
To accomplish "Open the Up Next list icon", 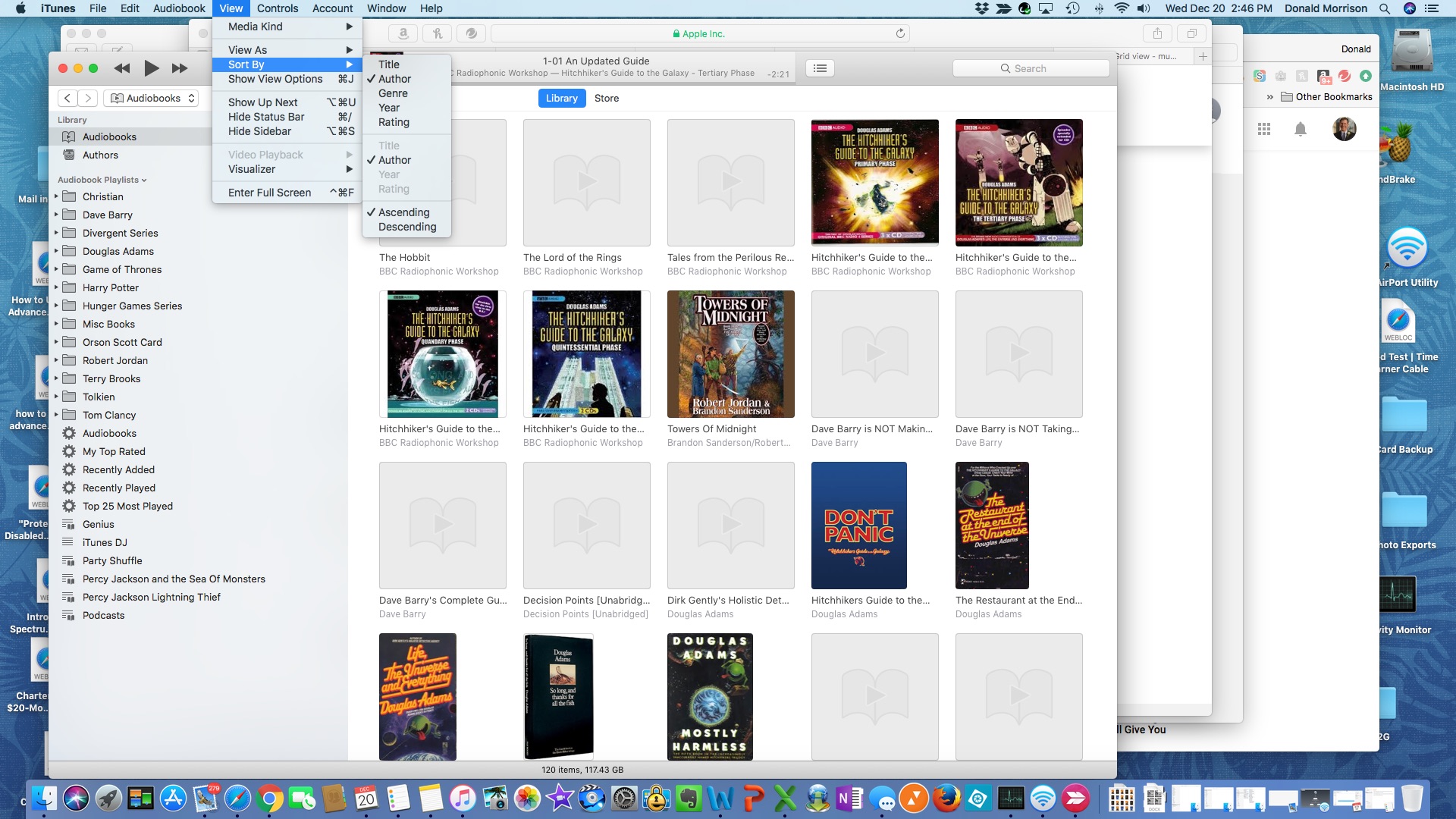I will (x=820, y=68).
